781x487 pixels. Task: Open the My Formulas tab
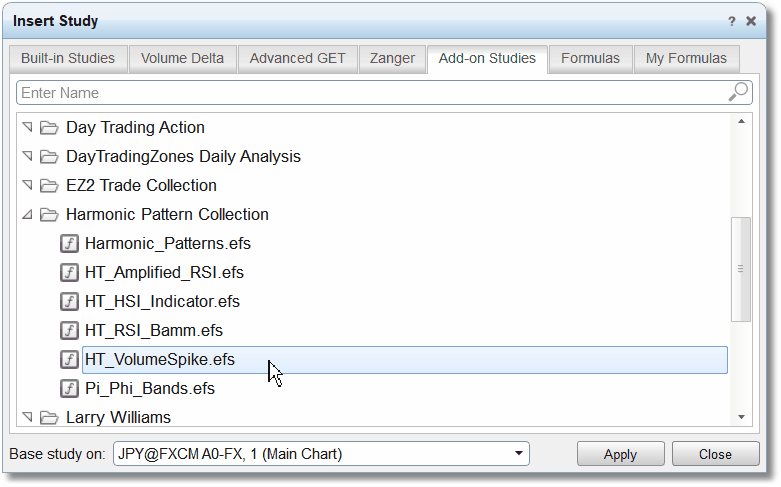(686, 58)
